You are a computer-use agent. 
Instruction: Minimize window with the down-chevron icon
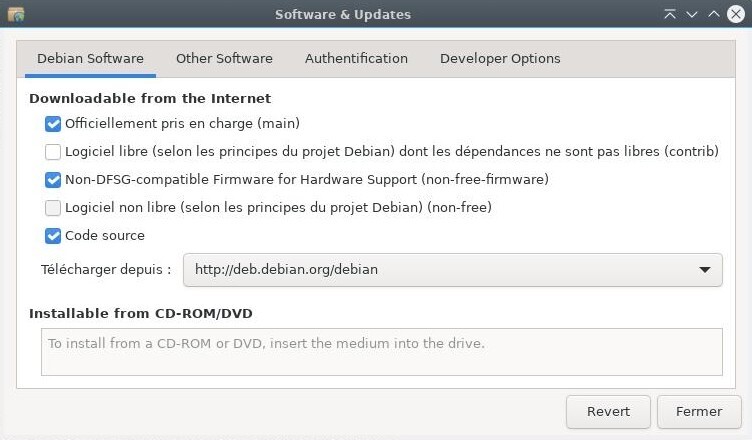coord(692,15)
